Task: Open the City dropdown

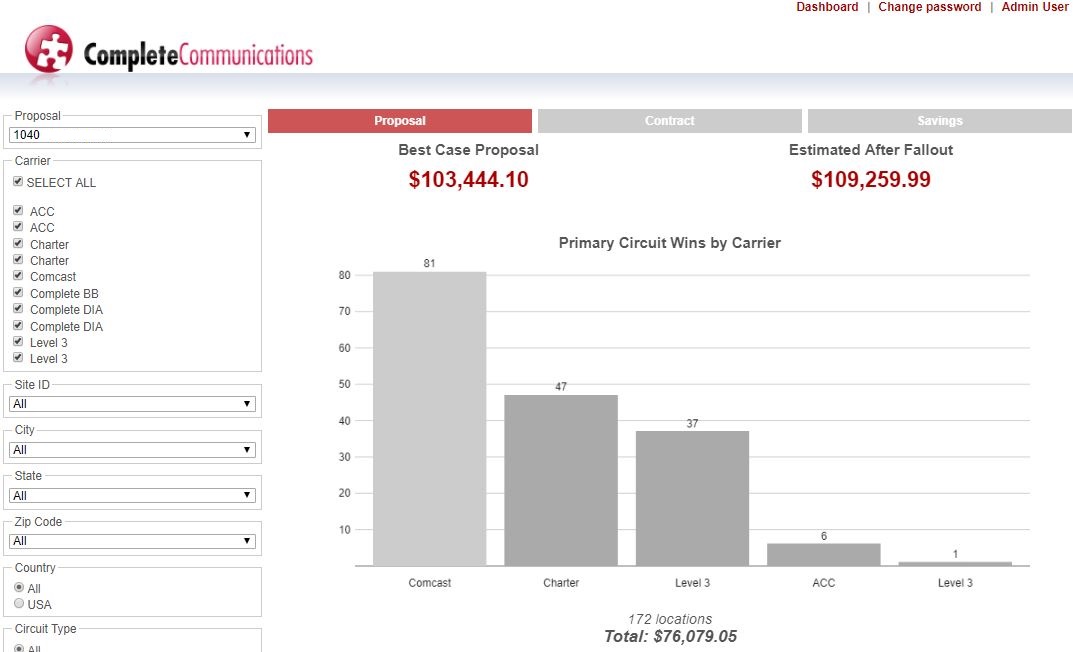Action: tap(132, 449)
